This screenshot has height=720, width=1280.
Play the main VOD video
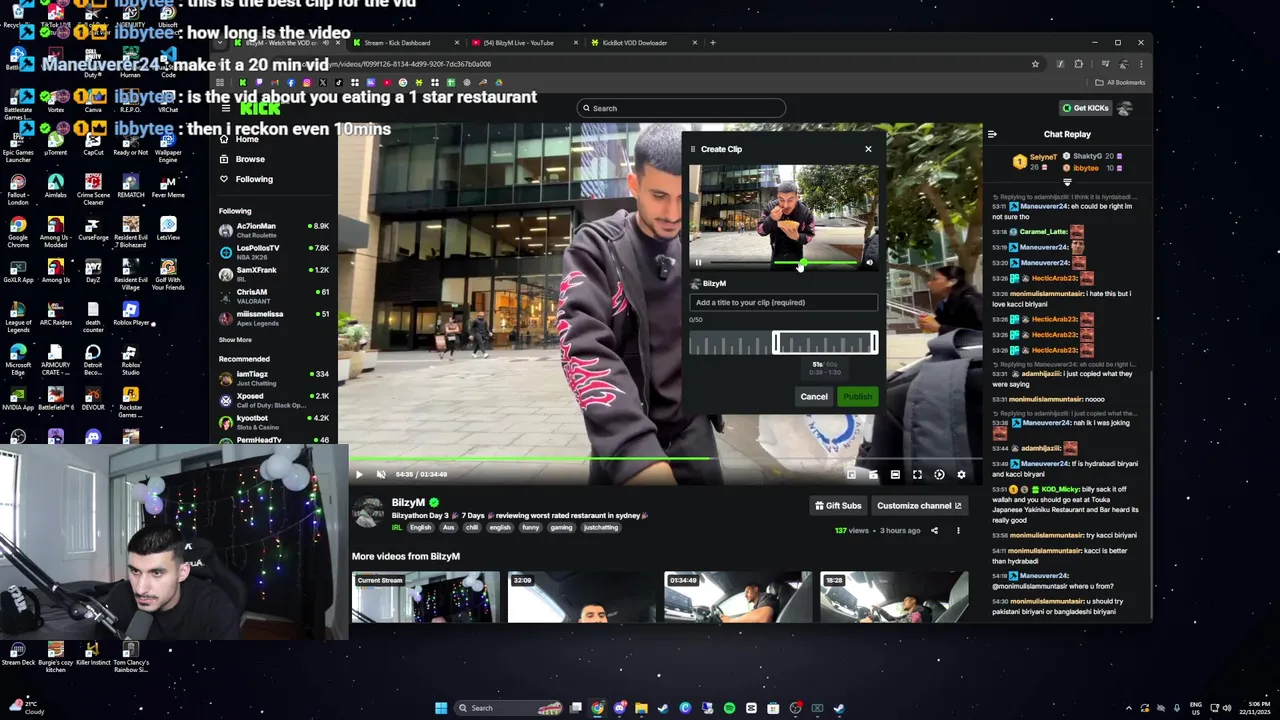tap(359, 475)
